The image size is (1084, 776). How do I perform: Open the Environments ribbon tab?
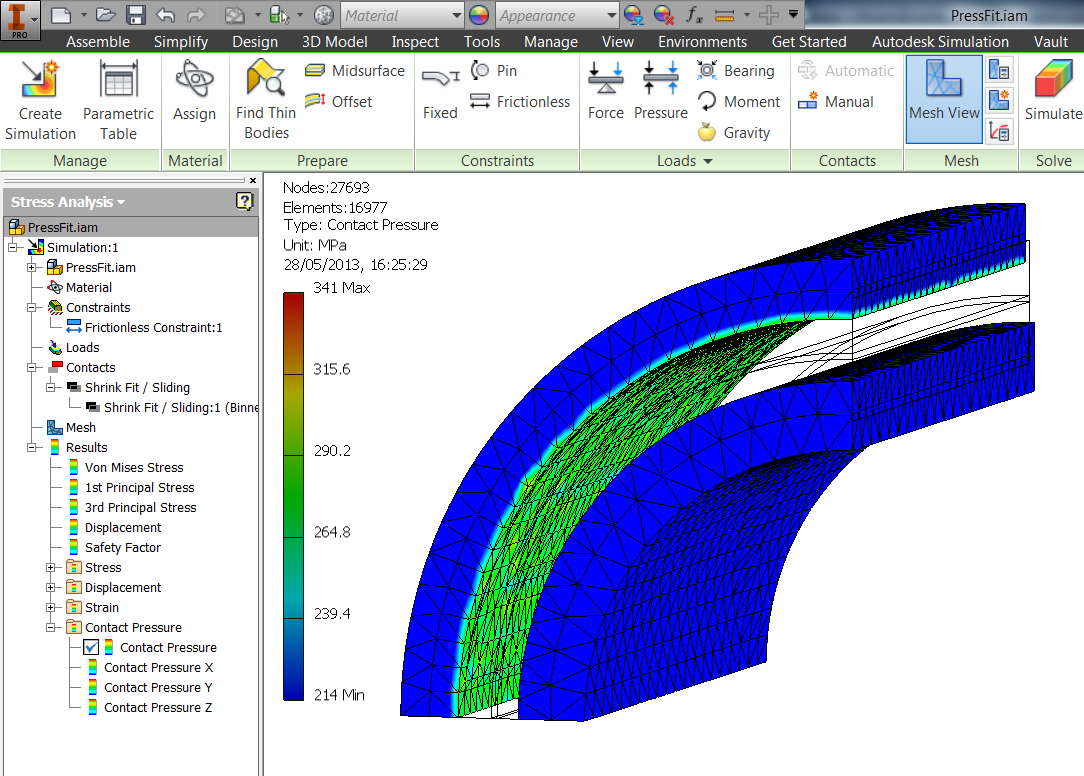pyautogui.click(x=702, y=42)
